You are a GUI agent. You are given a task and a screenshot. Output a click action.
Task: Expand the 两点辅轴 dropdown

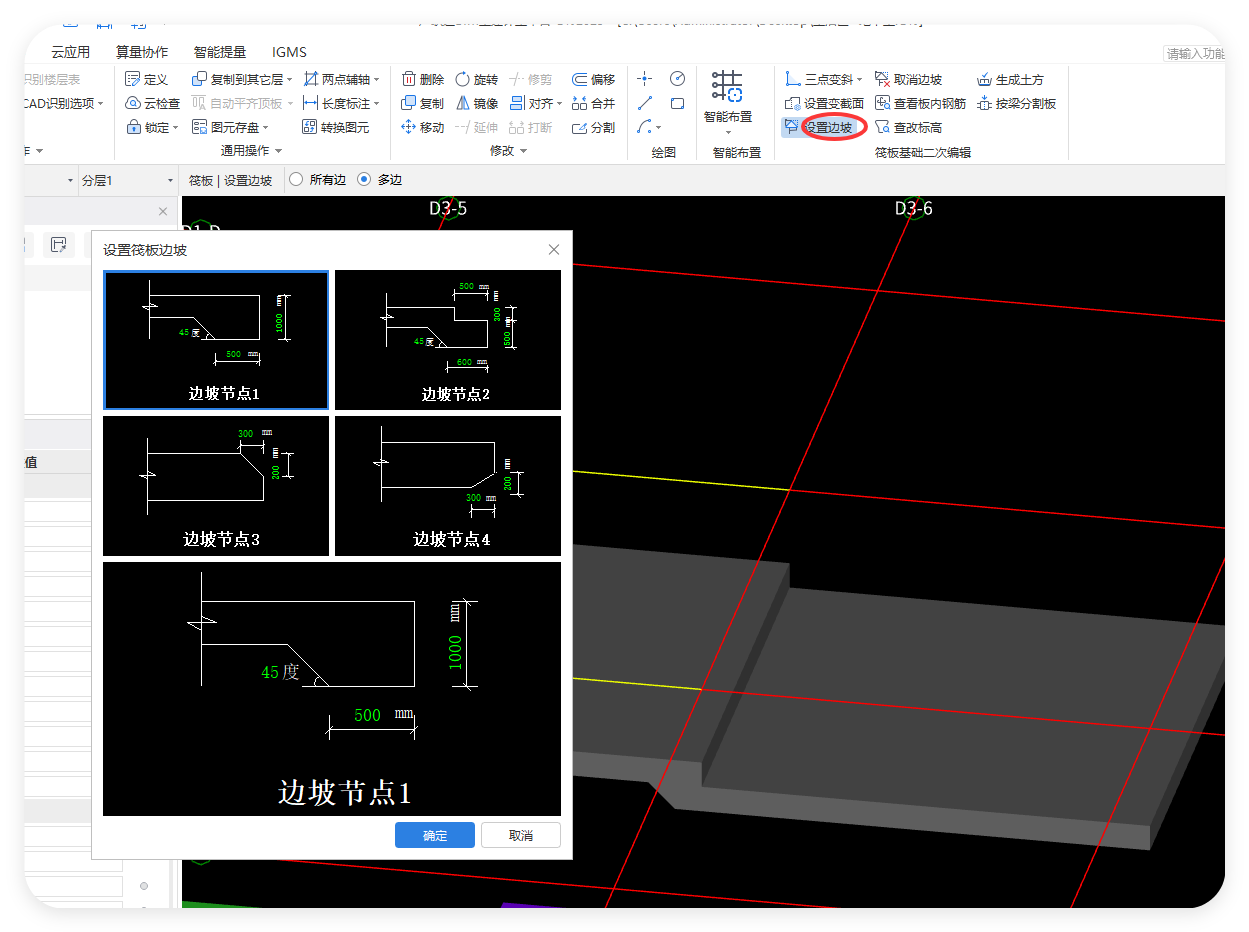coord(377,80)
